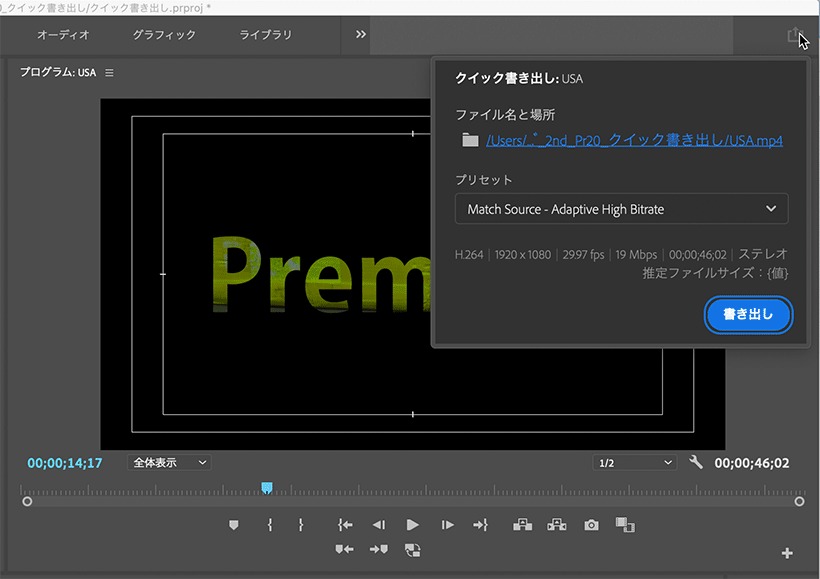The image size is (820, 579).
Task: Toggle the loop playback icon
Action: click(x=413, y=550)
